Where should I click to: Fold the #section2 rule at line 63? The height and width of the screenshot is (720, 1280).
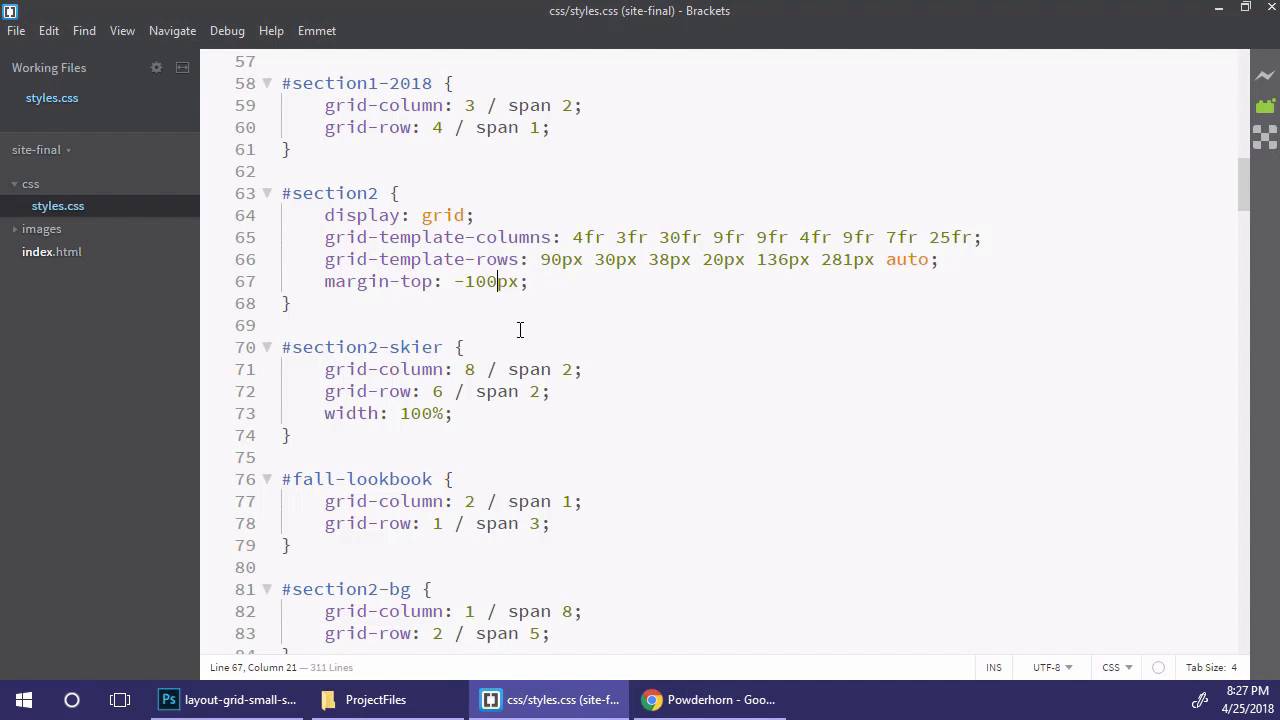(267, 193)
